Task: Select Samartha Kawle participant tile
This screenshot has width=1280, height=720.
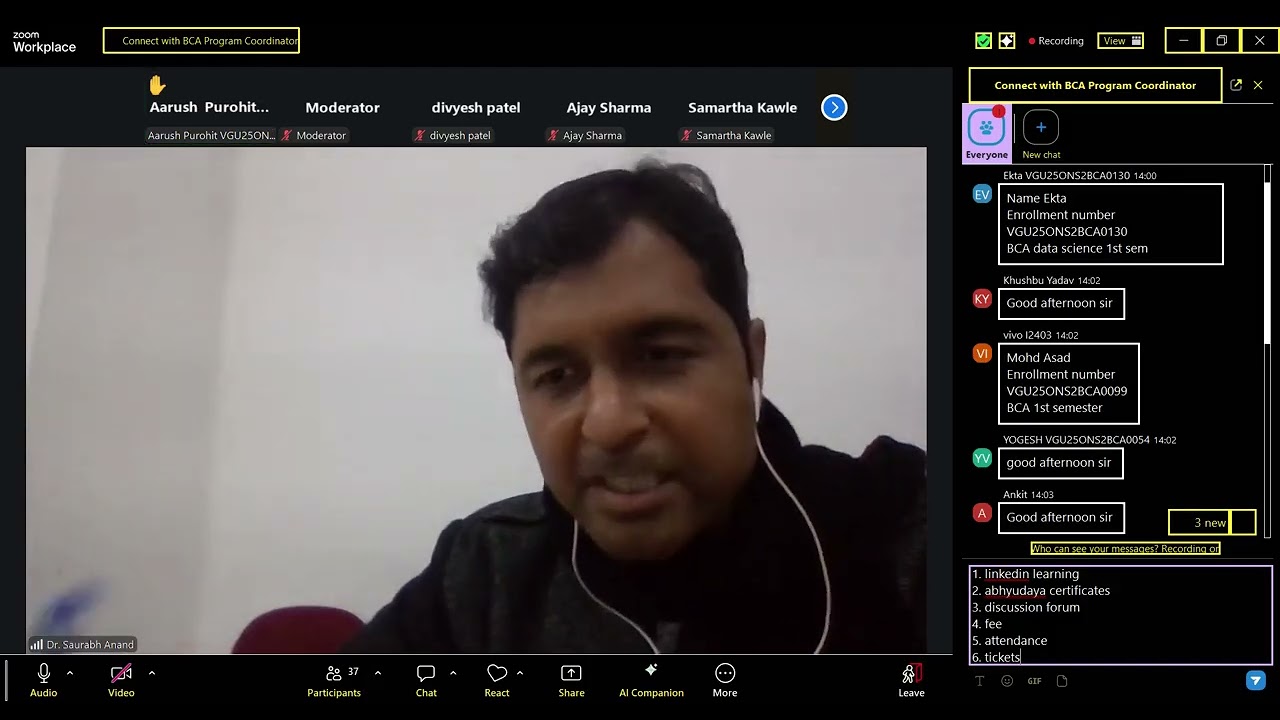Action: pyautogui.click(x=742, y=108)
